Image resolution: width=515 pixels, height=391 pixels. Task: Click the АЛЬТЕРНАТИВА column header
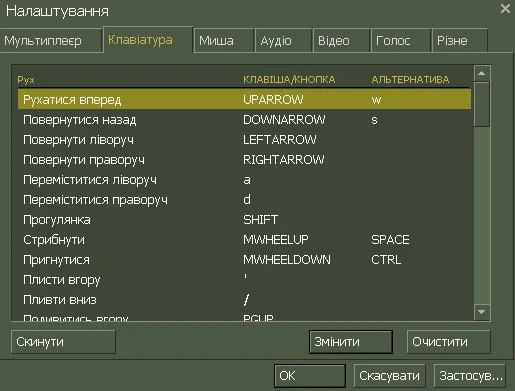tap(410, 80)
